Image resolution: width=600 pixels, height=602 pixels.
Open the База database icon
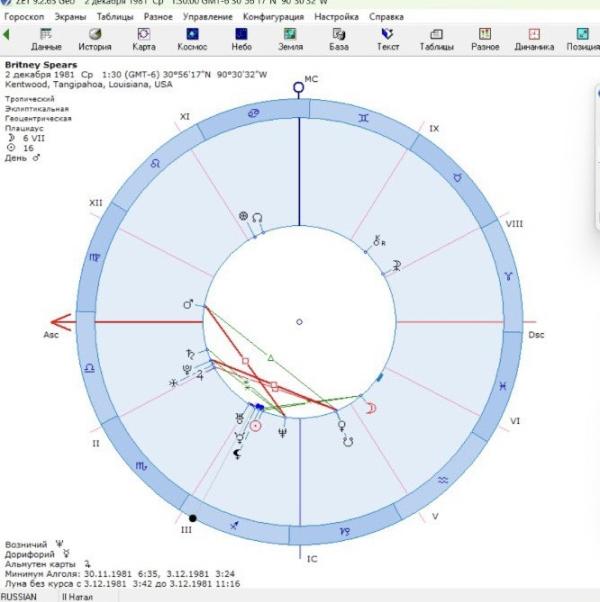[x=339, y=40]
